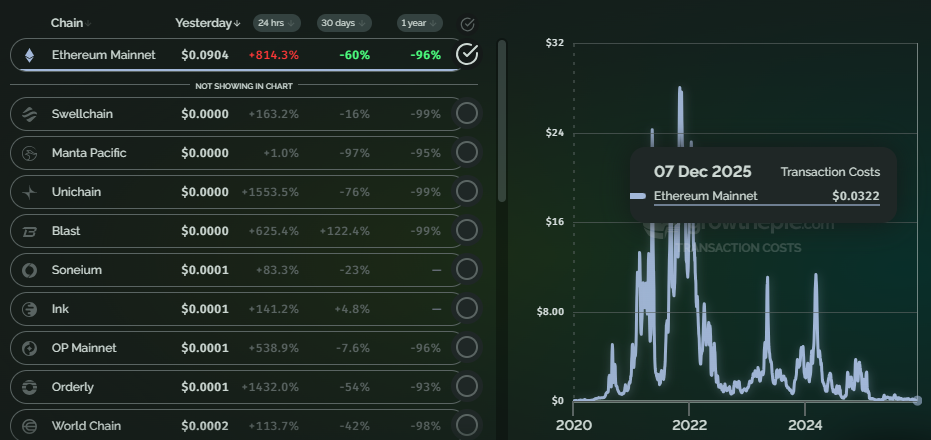Uncheck Ethereum Mainnet from the chart
931x440 pixels.
467,54
